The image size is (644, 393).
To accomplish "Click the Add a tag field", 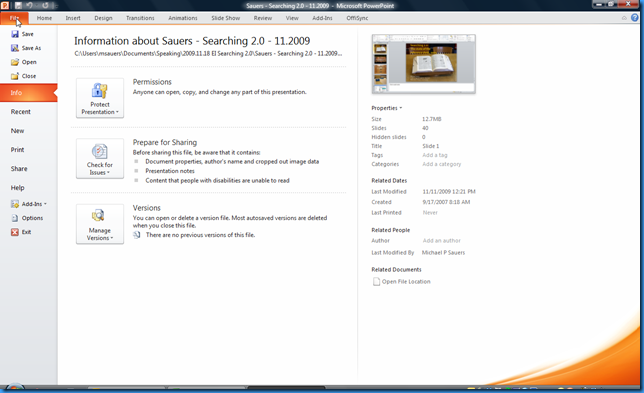I will [435, 155].
